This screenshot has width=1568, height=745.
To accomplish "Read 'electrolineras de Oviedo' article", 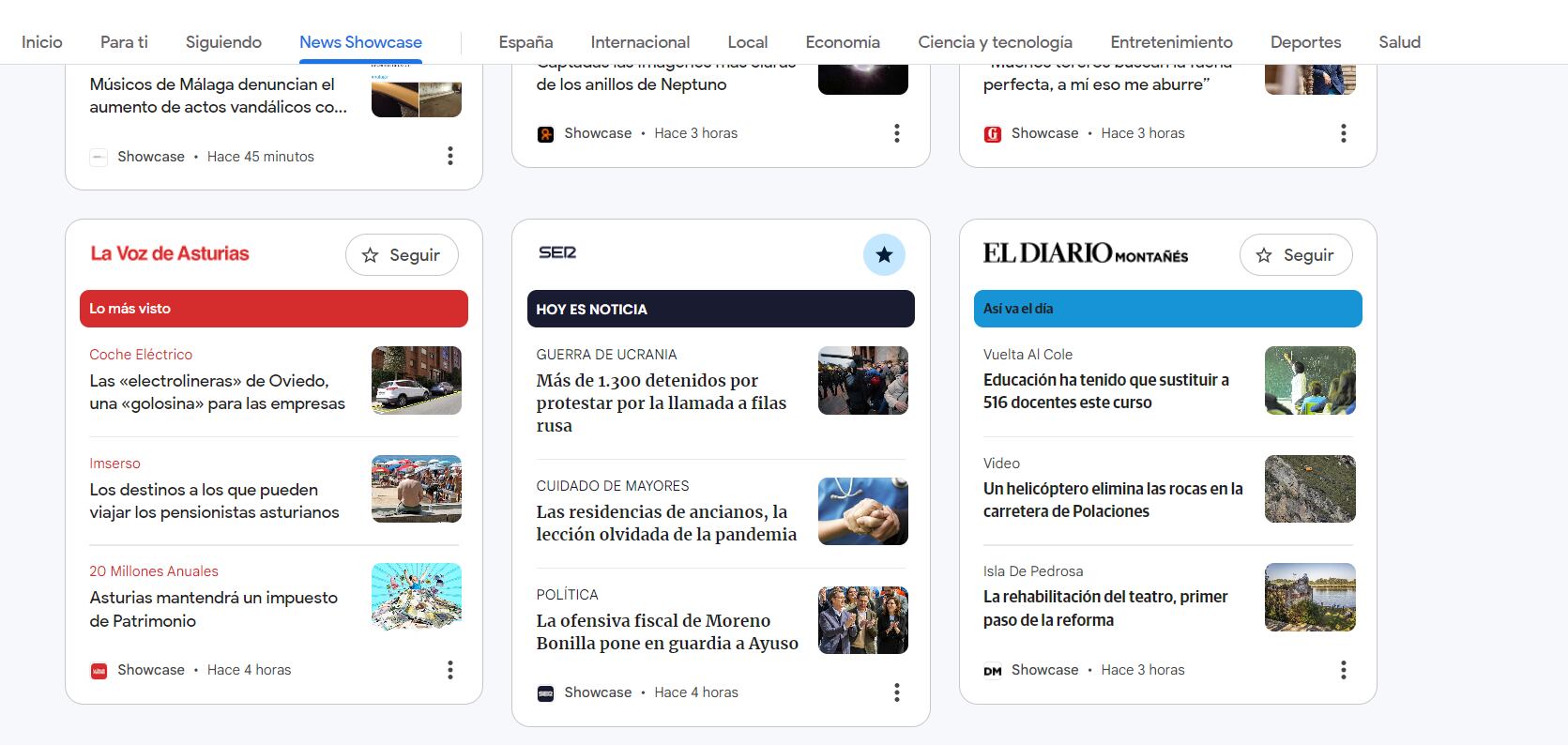I will coord(218,392).
